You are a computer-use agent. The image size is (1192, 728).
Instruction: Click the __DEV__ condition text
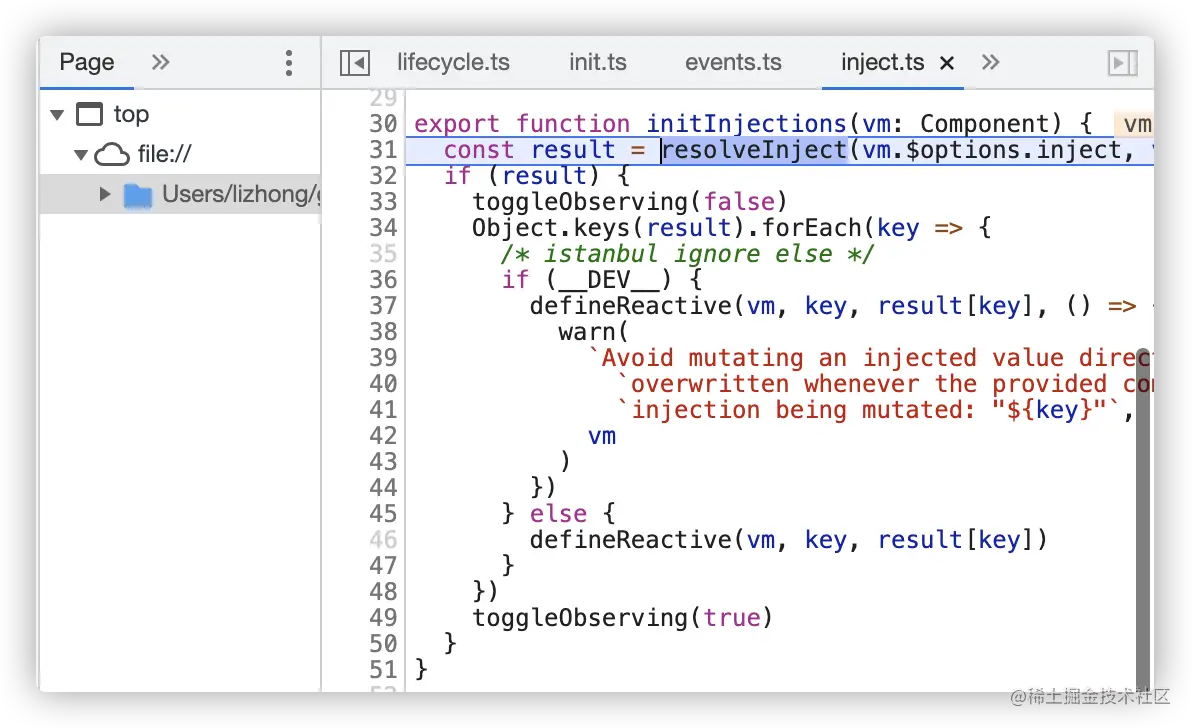pos(607,280)
